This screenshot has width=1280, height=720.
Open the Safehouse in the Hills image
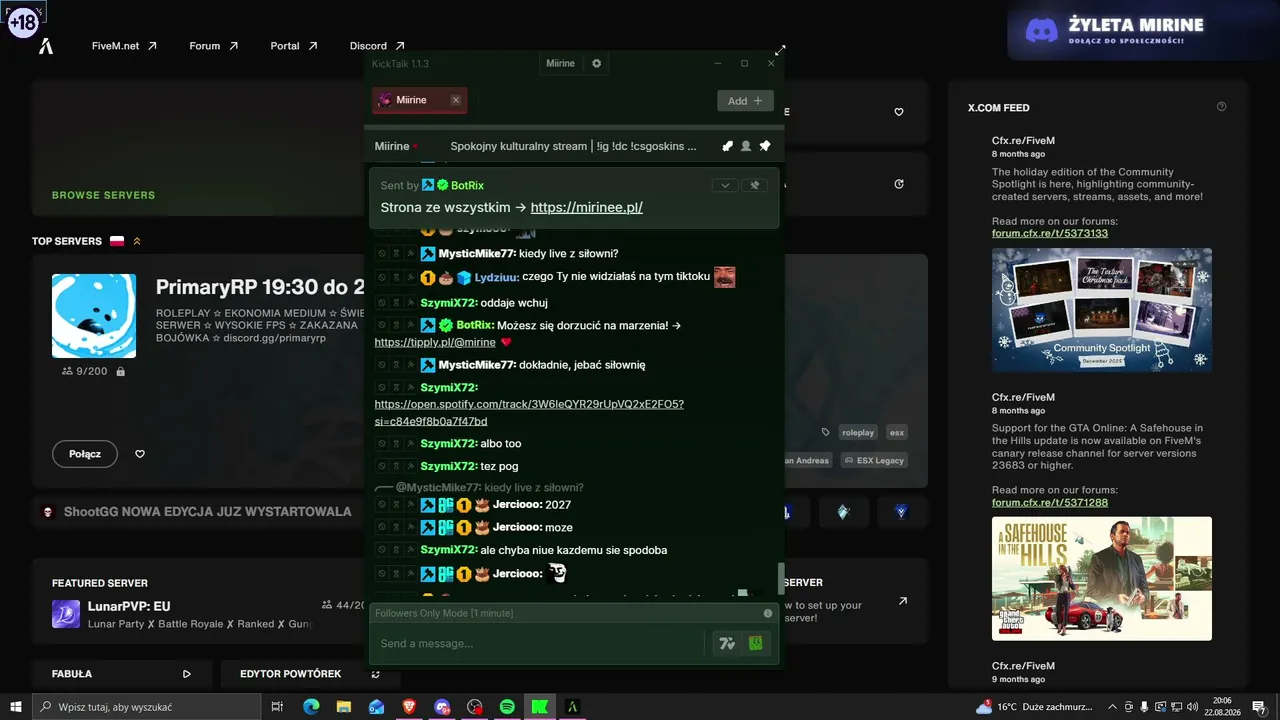click(x=1102, y=578)
